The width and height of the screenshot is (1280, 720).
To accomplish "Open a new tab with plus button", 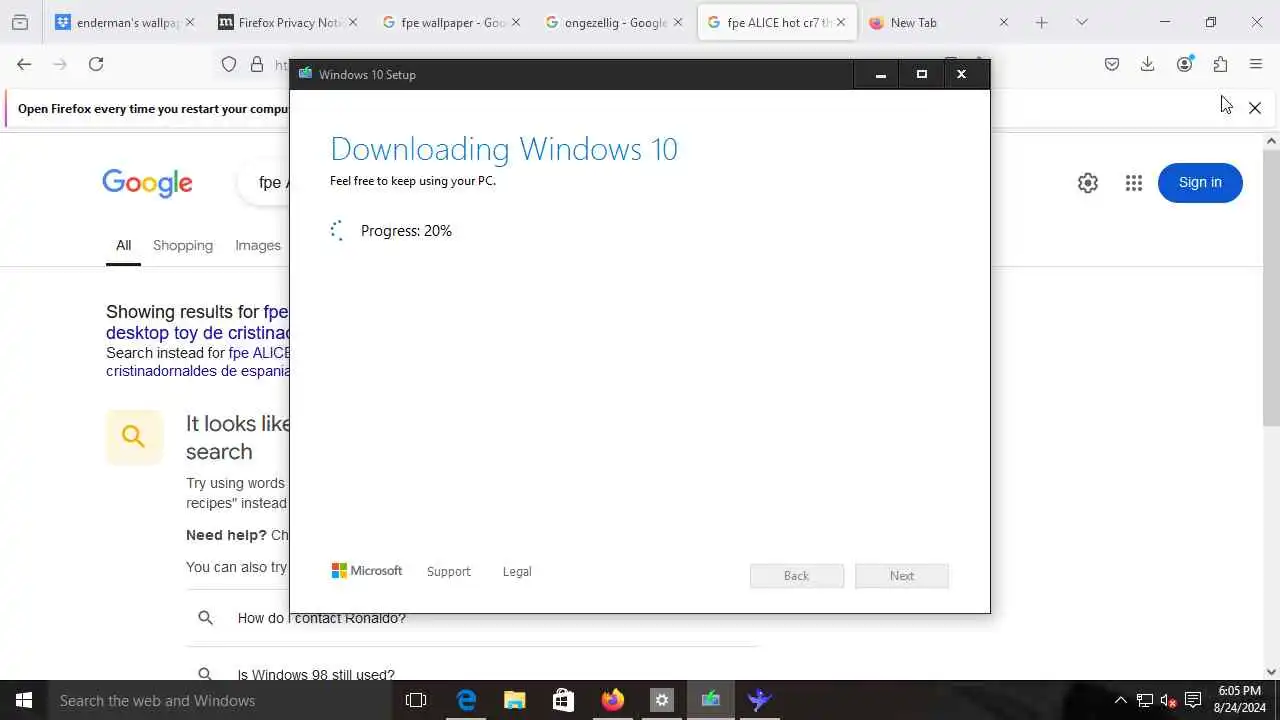I will tap(1041, 22).
